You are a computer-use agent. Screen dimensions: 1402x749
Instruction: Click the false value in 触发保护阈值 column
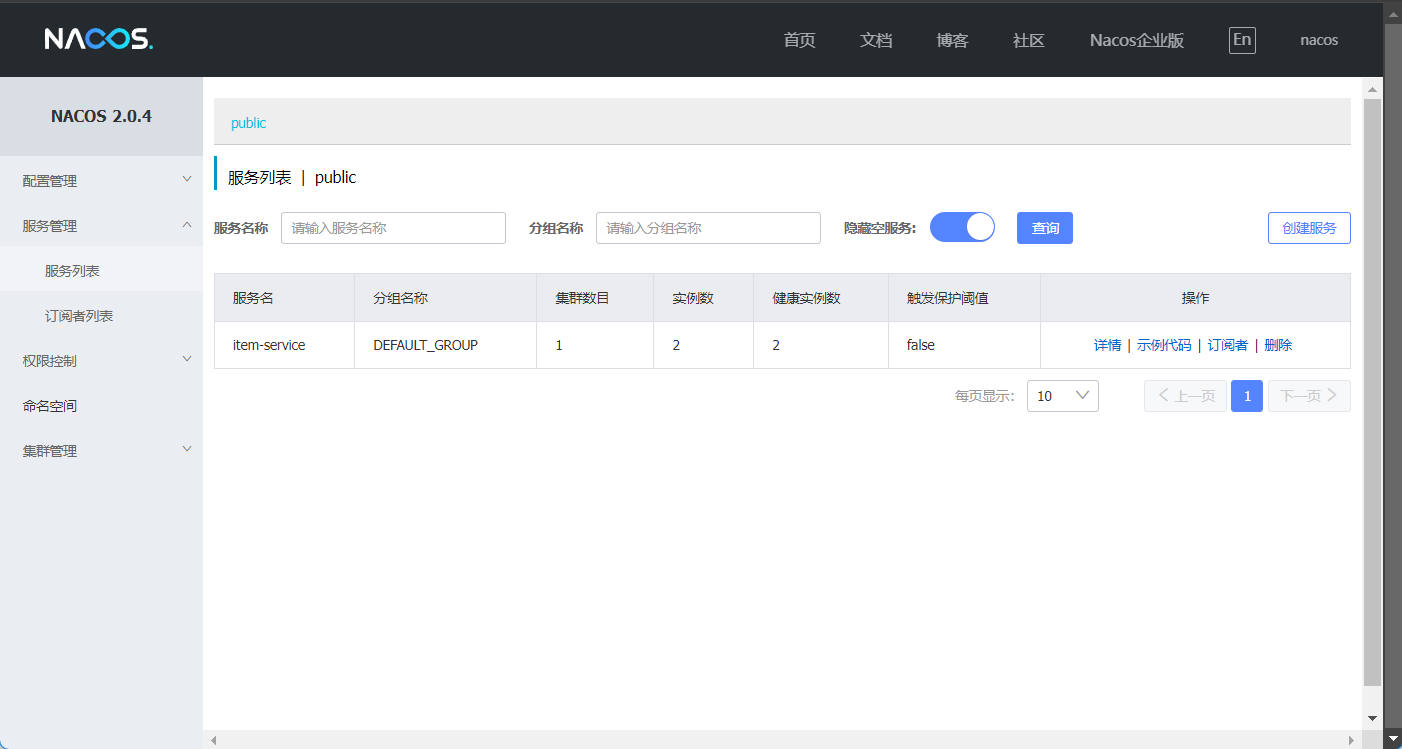(921, 345)
